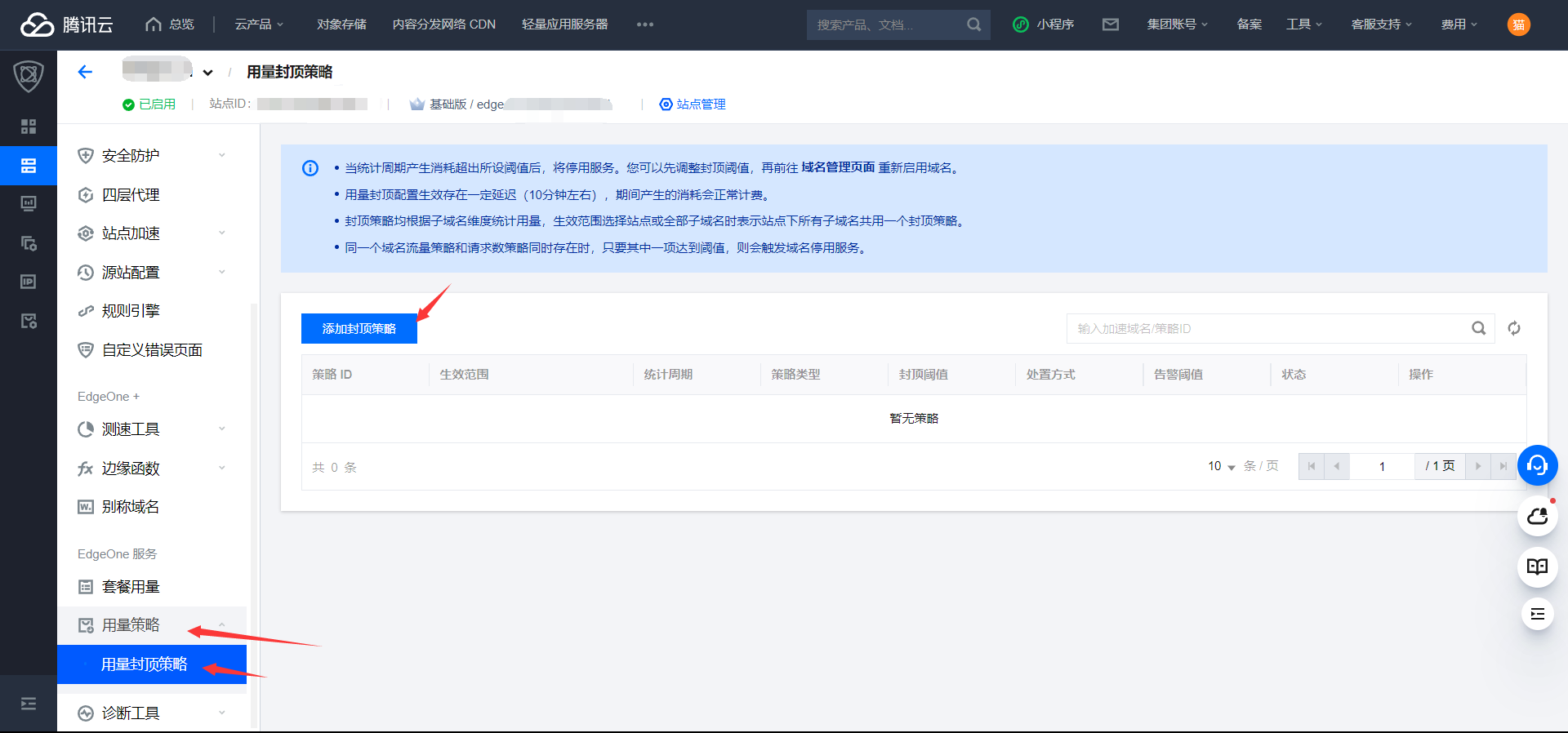The width and height of the screenshot is (1568, 733).
Task: Open the 别称域名 menu item
Action: point(152,507)
